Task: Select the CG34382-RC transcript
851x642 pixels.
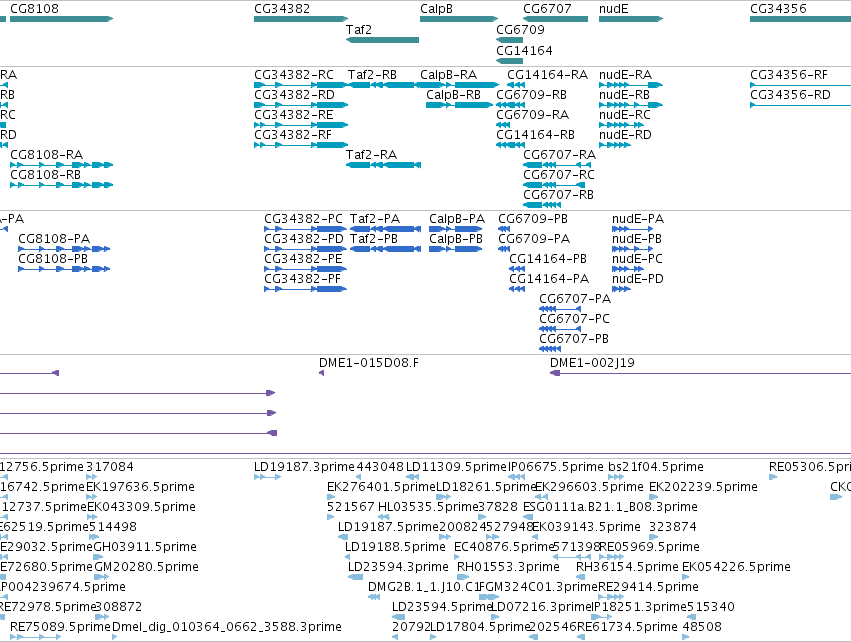Action: (x=294, y=75)
